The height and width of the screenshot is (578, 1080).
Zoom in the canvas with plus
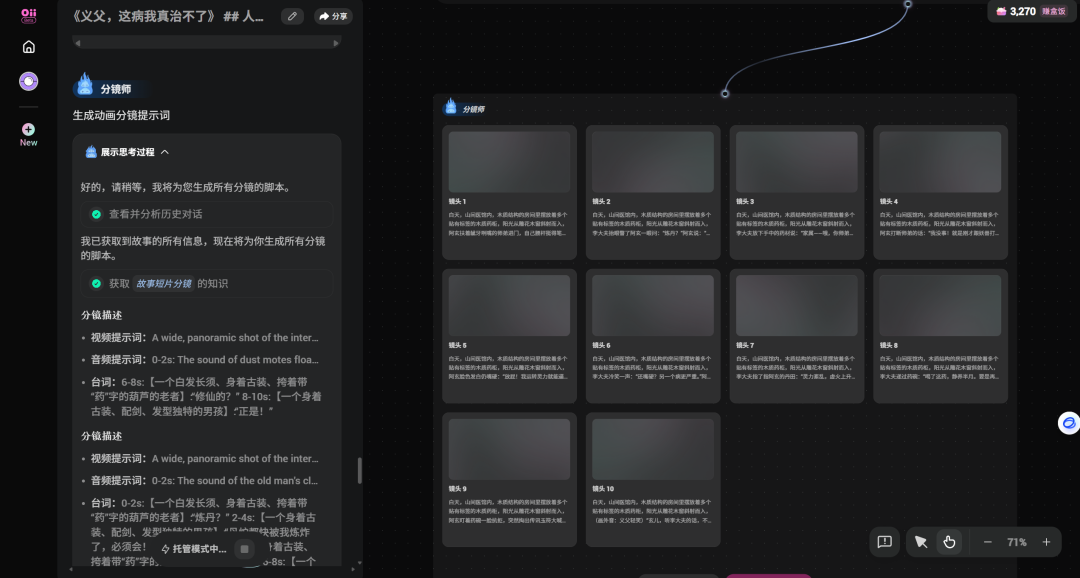pos(1046,542)
